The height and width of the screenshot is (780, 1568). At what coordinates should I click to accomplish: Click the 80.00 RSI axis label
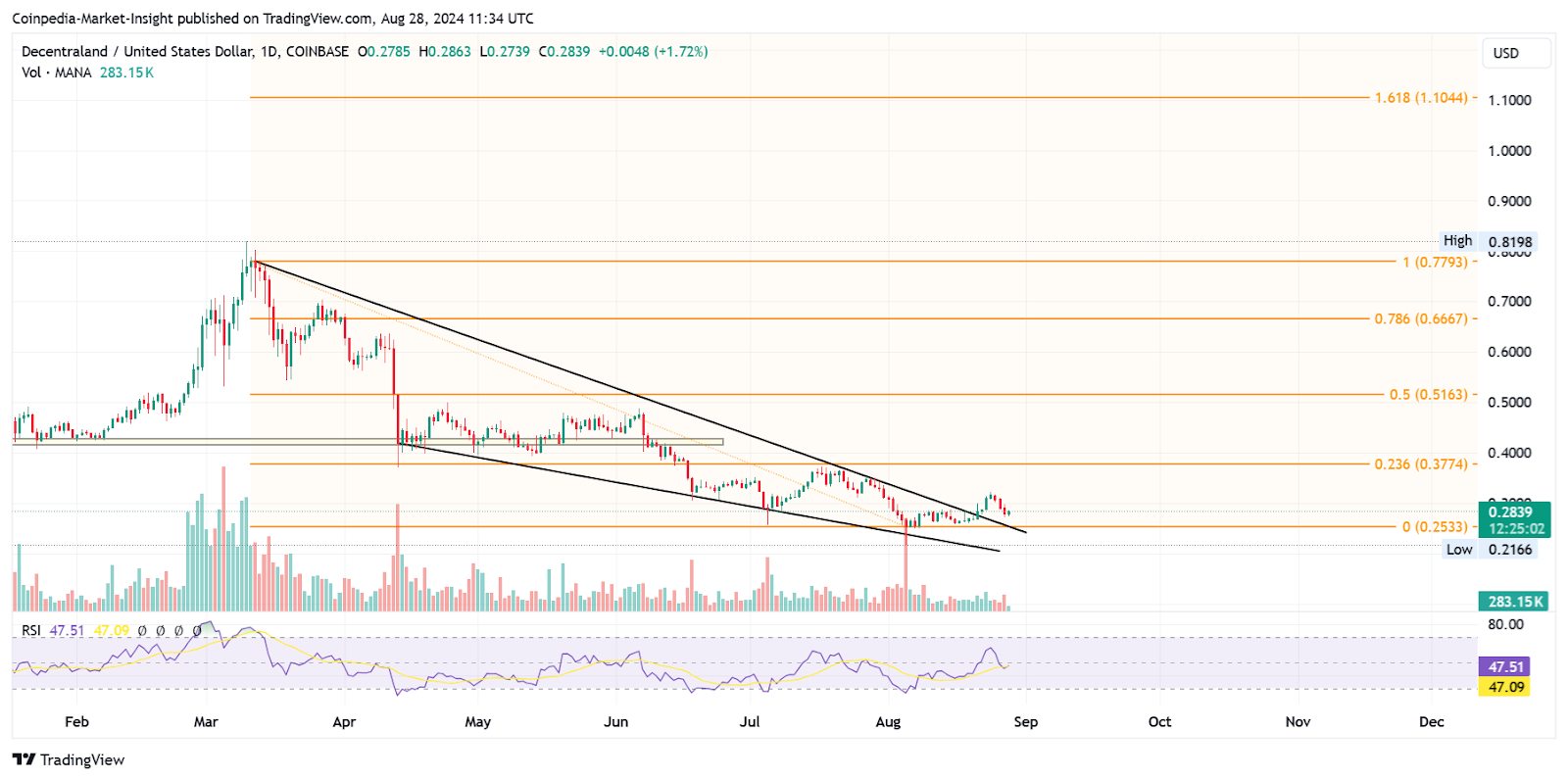coord(1505,624)
